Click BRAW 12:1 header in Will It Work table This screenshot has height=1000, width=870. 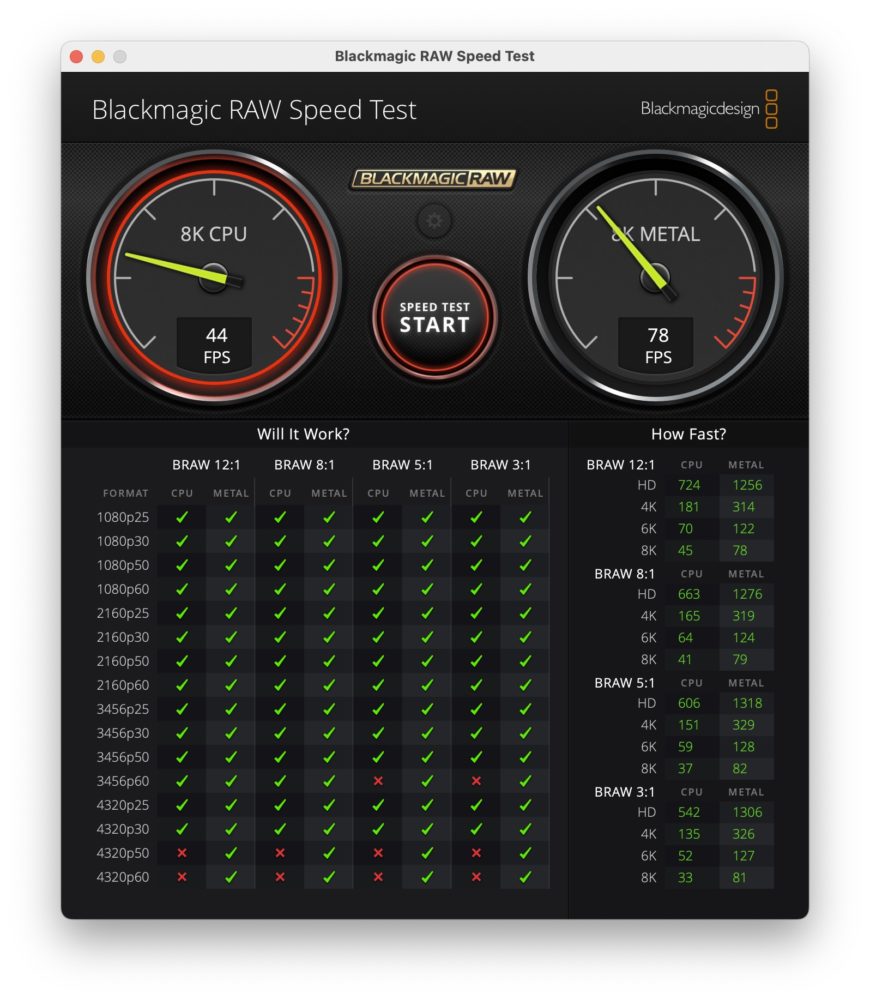(x=206, y=465)
